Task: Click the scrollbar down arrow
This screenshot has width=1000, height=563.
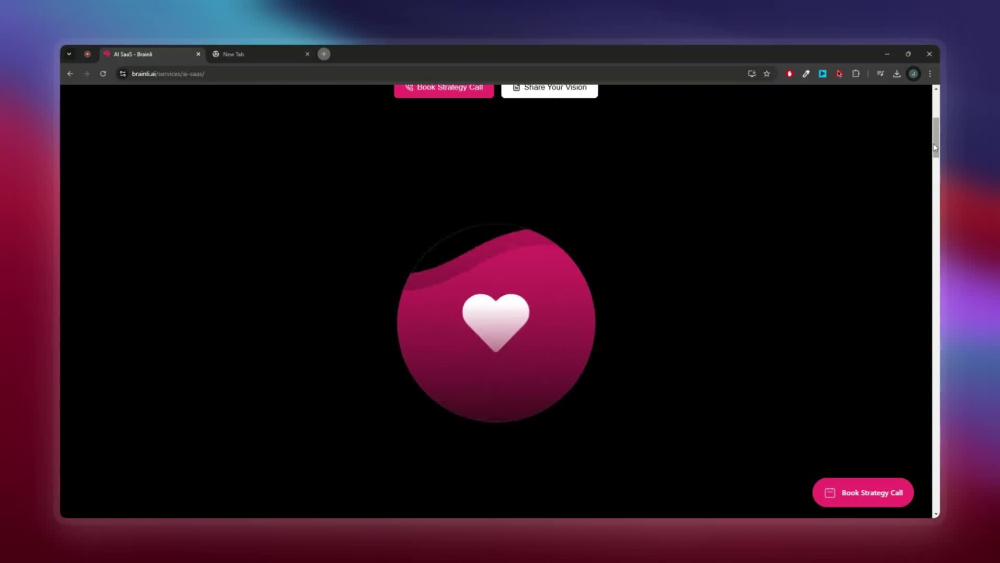Action: (x=936, y=514)
